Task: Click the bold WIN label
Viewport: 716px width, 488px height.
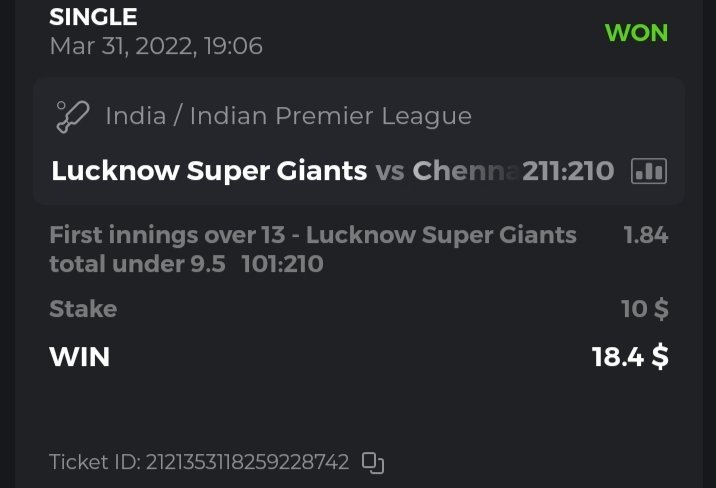Action: (x=79, y=356)
